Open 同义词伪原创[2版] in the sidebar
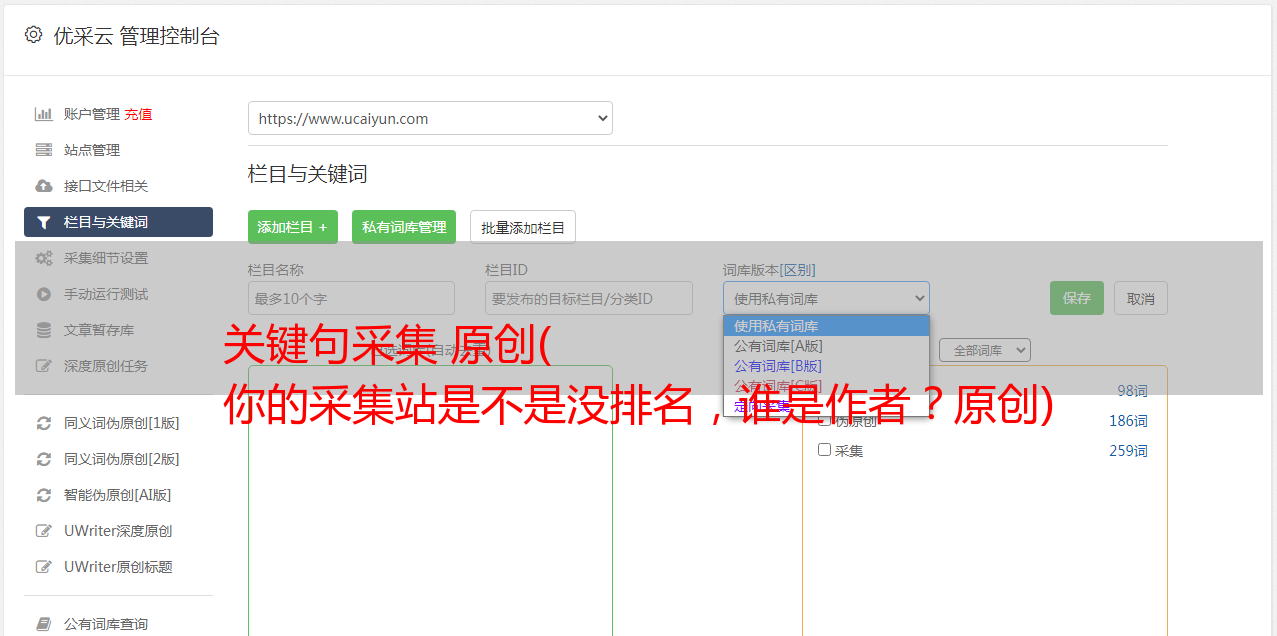This screenshot has width=1277, height=636. (122, 459)
